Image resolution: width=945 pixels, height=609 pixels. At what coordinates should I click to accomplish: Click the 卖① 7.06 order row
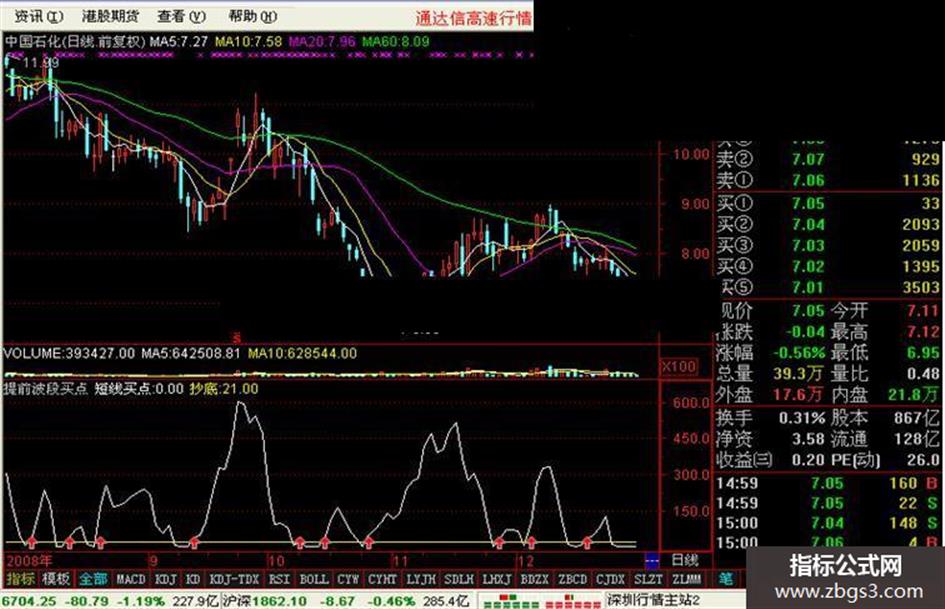point(828,180)
